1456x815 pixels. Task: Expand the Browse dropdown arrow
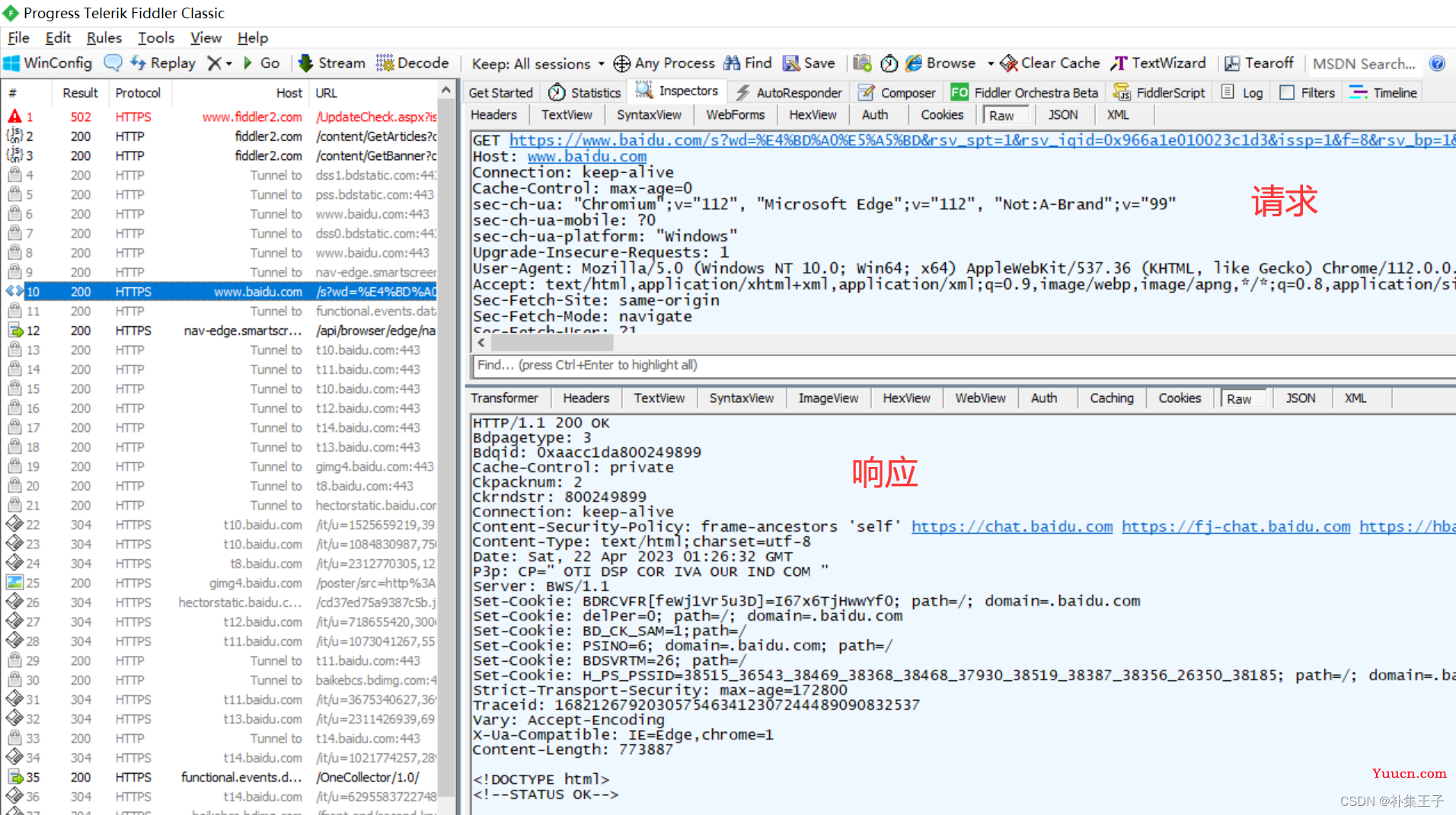click(990, 64)
